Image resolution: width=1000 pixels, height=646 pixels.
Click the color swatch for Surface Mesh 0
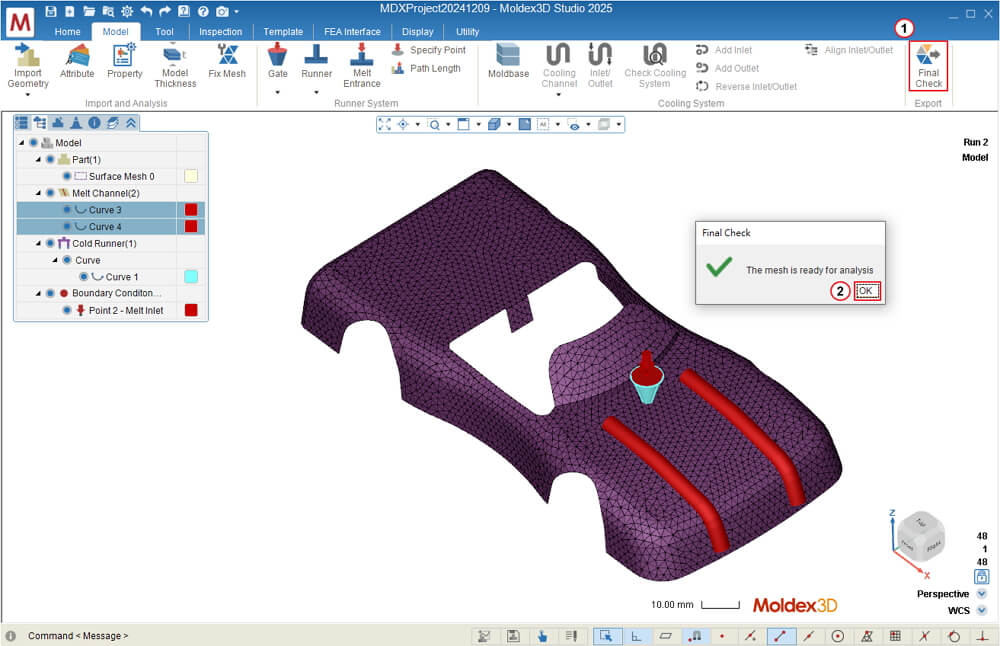coord(191,176)
